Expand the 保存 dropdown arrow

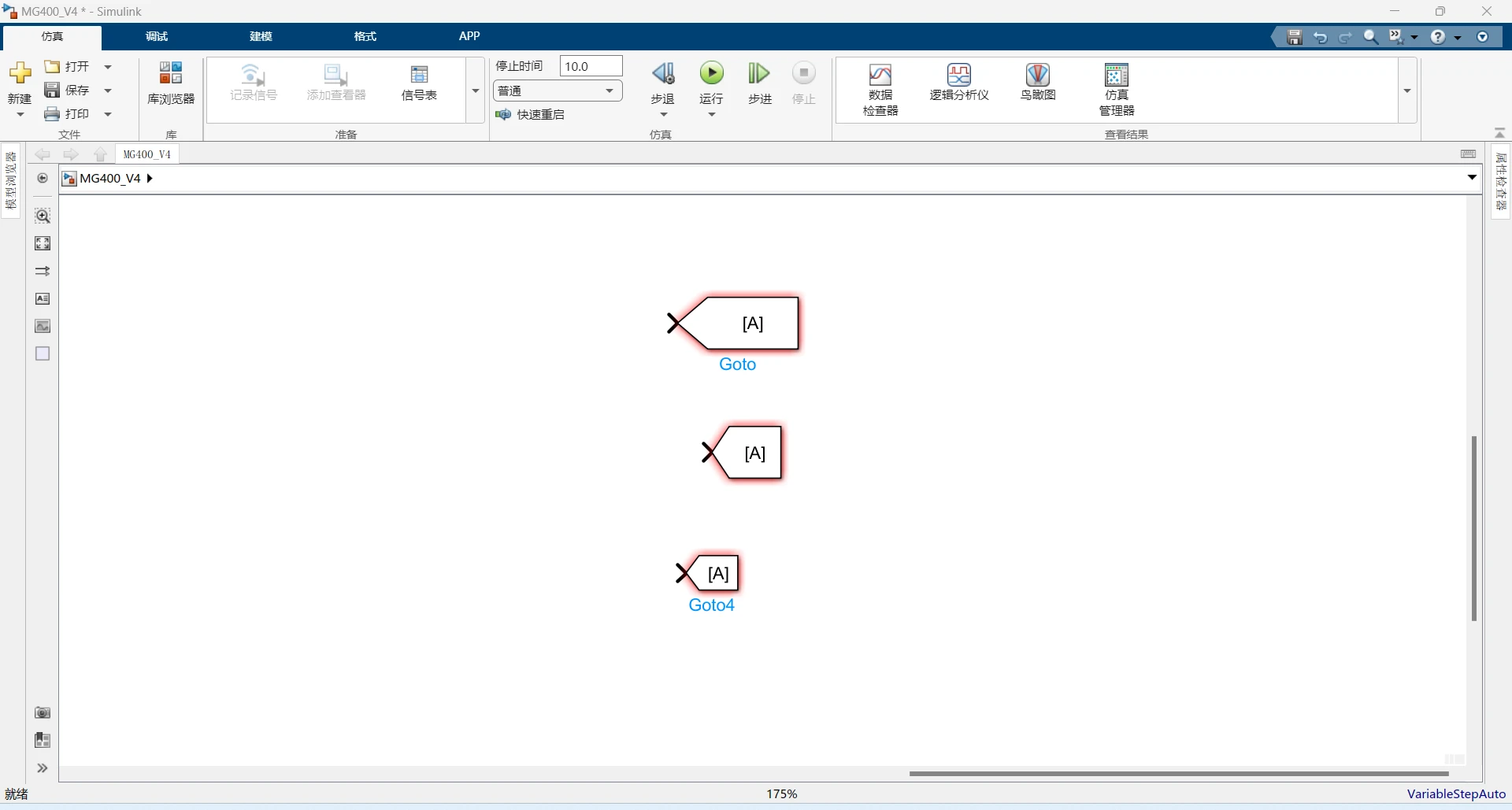click(108, 91)
